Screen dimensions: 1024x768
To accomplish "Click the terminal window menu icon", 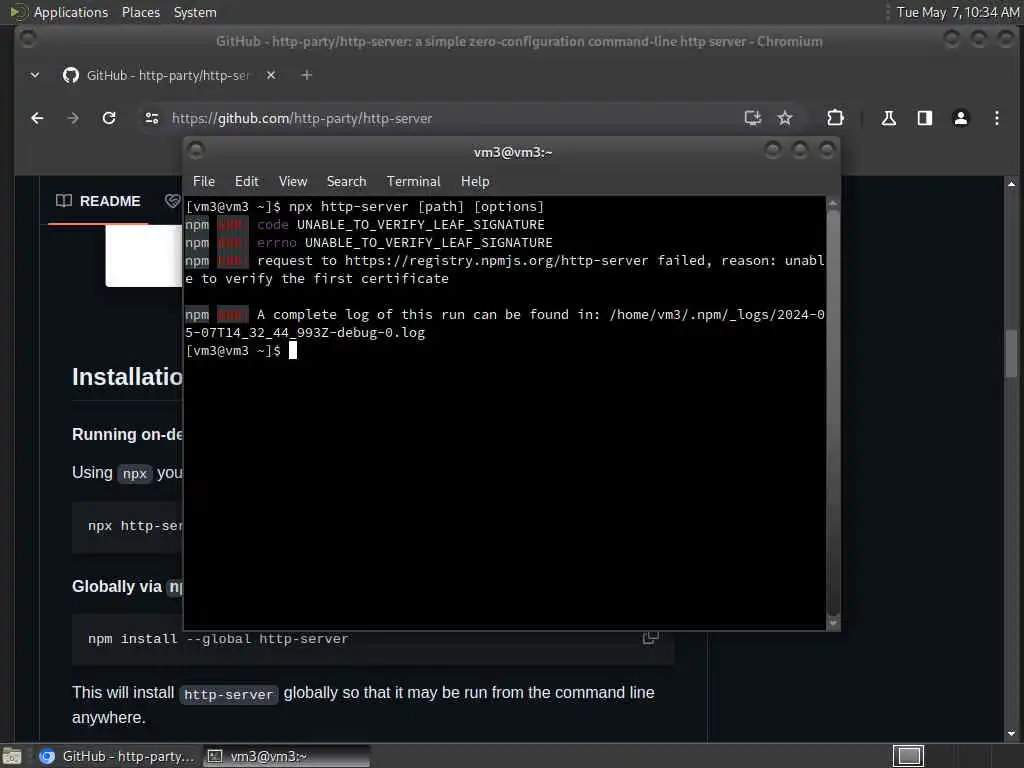I will pyautogui.click(x=196, y=151).
